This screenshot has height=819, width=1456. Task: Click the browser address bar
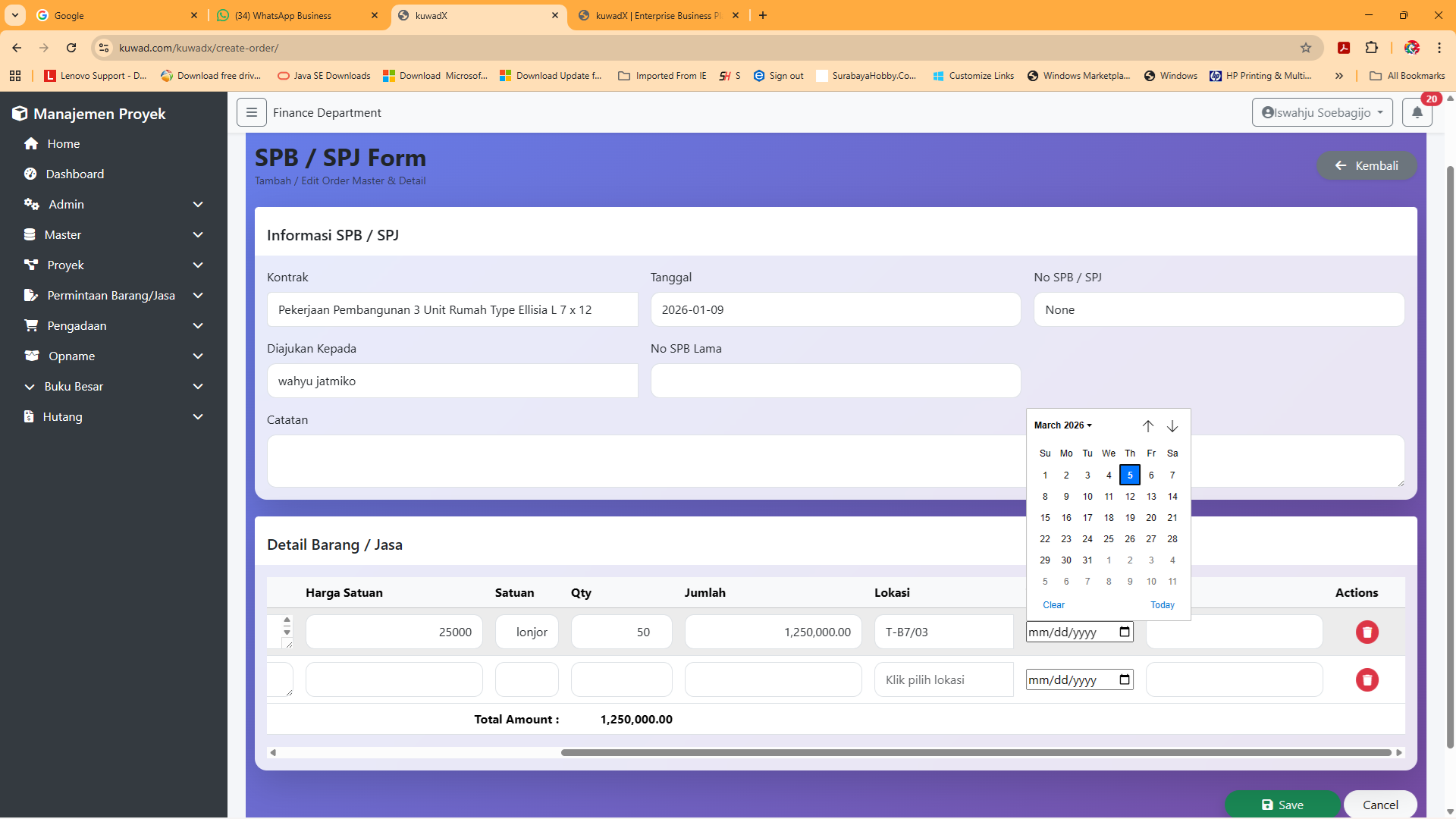pos(705,48)
